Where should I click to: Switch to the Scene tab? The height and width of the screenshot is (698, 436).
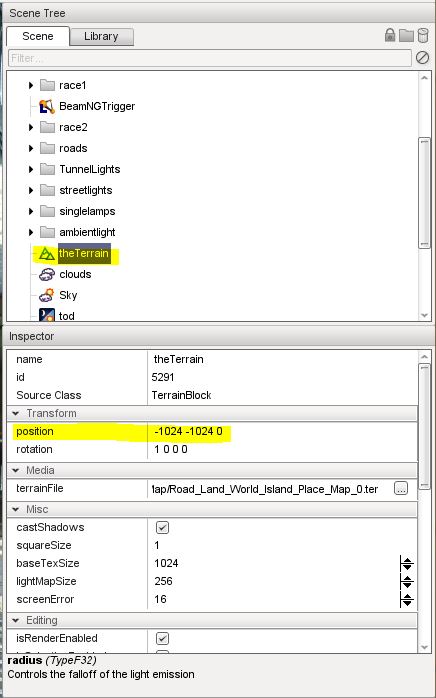coord(38,36)
